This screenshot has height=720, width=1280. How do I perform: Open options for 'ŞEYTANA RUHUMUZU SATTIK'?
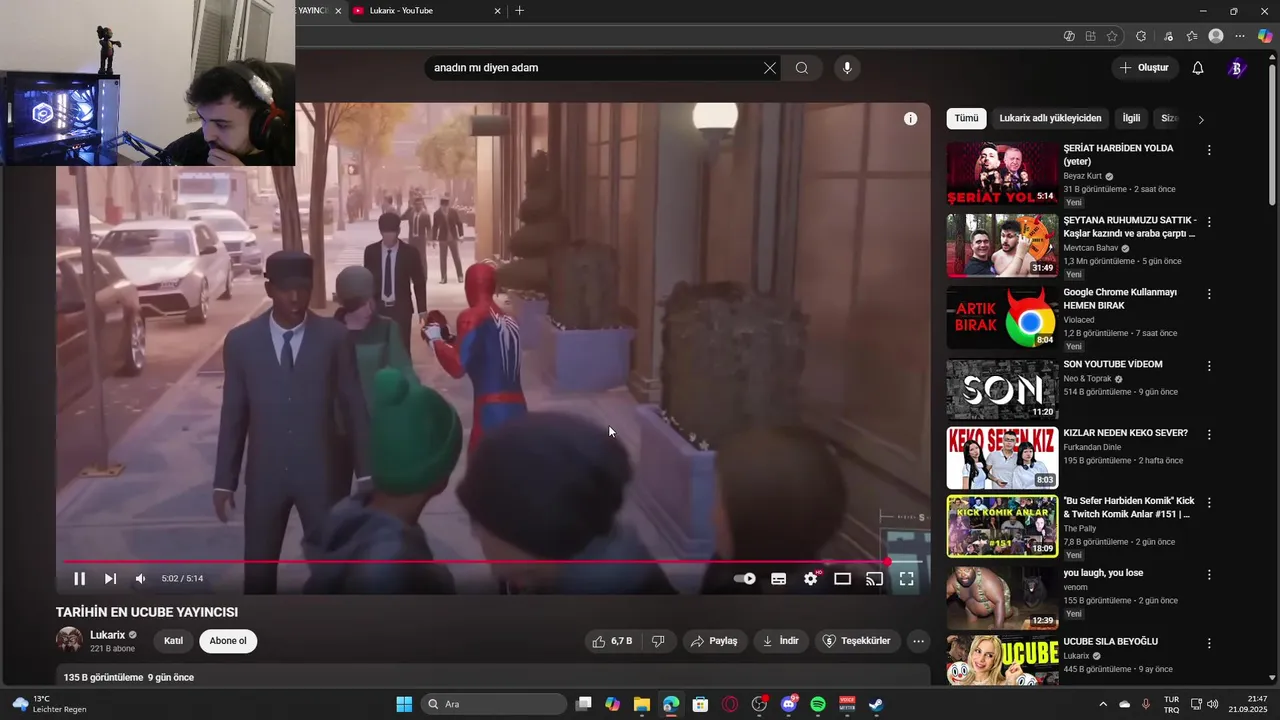pos(1209,222)
